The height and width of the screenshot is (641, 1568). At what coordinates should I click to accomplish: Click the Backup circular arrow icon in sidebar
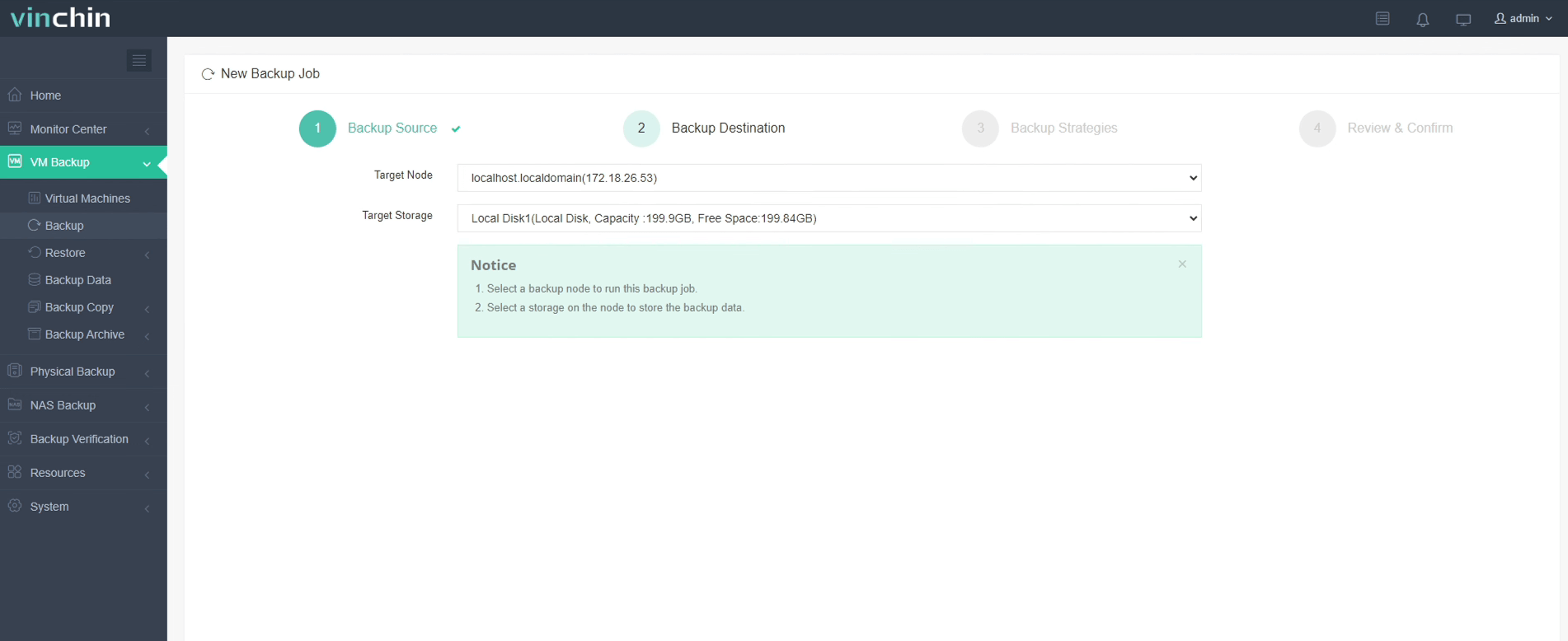[34, 225]
